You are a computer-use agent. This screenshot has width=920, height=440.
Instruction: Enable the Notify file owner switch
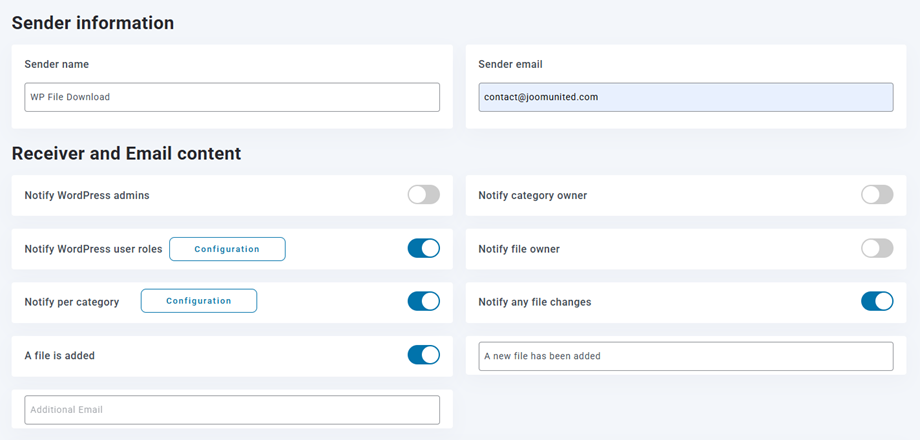tap(876, 248)
